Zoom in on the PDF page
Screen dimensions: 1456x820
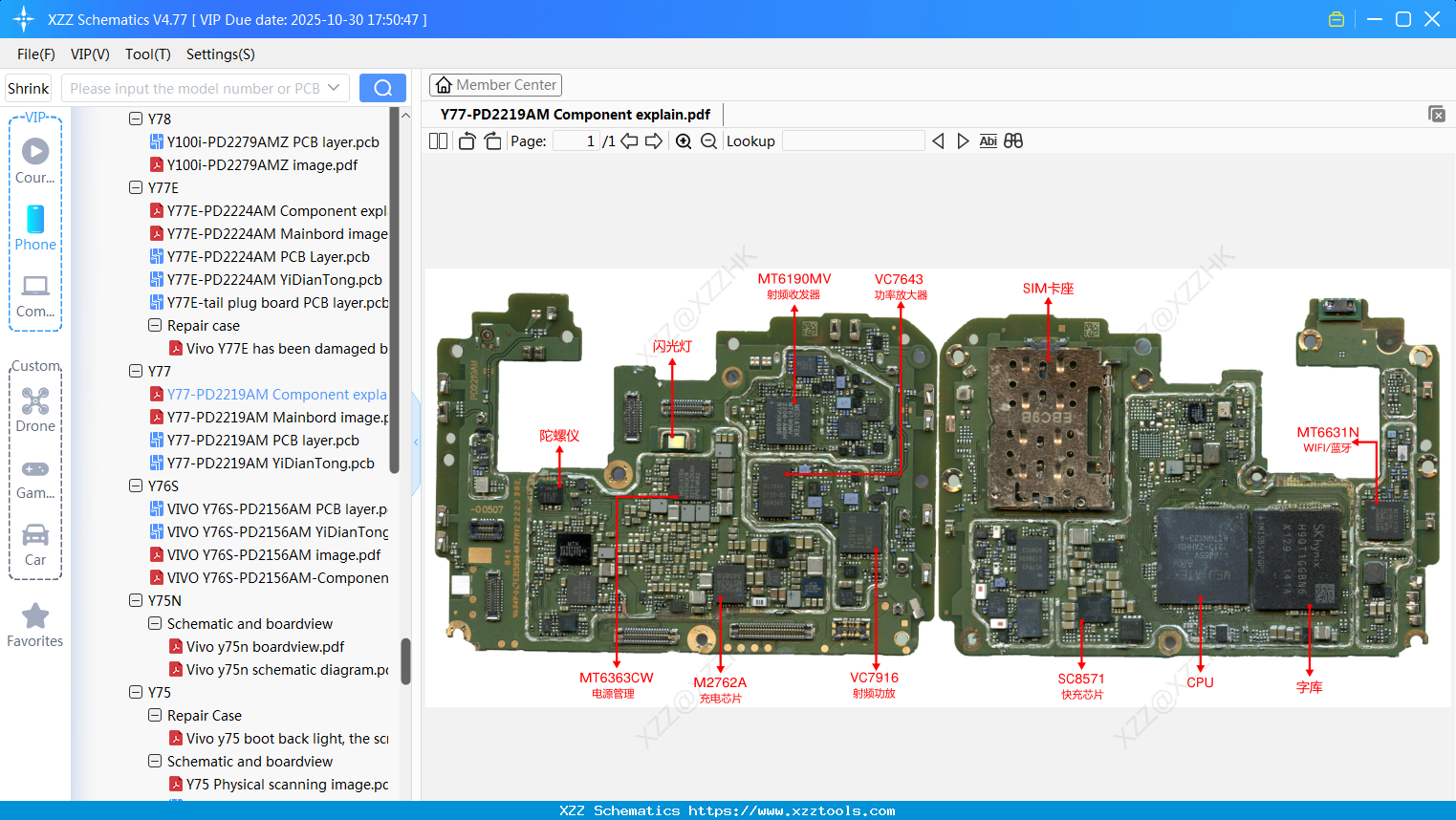683,140
